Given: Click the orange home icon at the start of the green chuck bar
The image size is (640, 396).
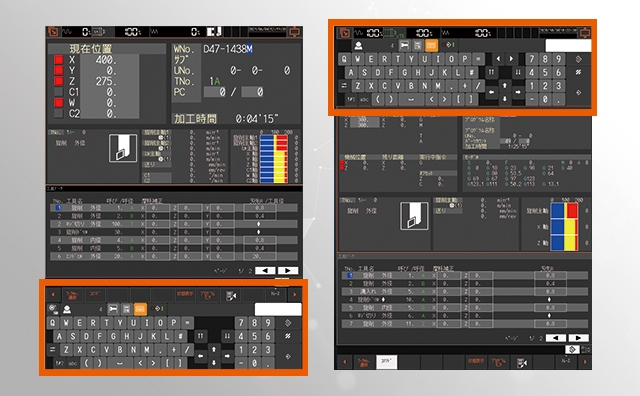Looking at the screenshot, I should pyautogui.click(x=344, y=33).
